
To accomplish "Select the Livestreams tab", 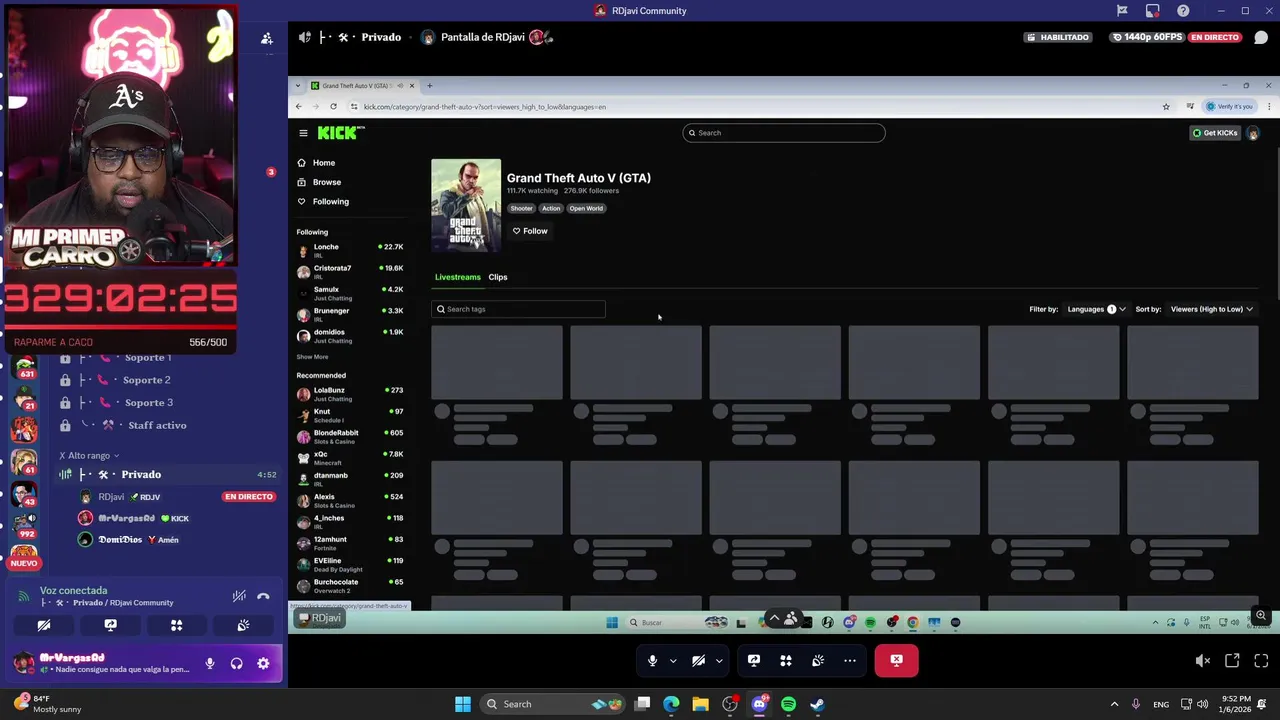I will [x=458, y=277].
